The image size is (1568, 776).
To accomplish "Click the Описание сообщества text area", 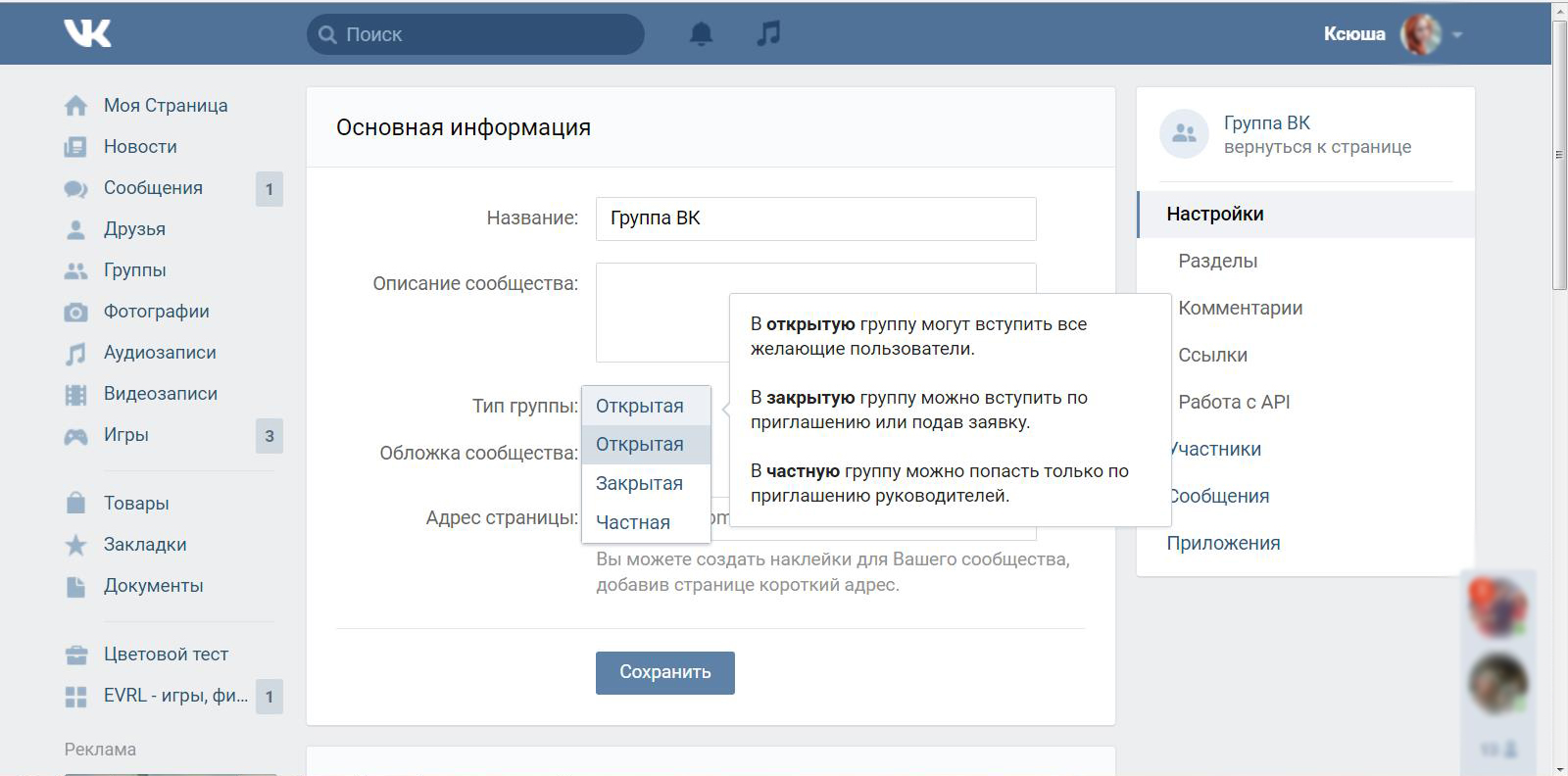I will point(815,313).
